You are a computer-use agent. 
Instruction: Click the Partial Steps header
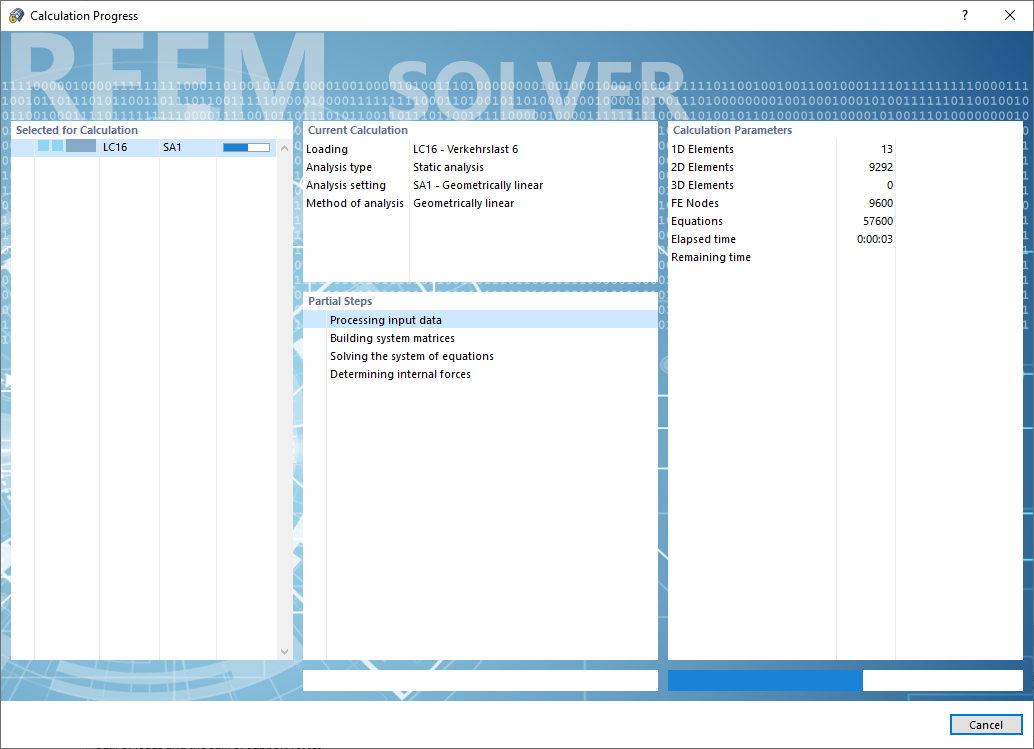click(340, 301)
